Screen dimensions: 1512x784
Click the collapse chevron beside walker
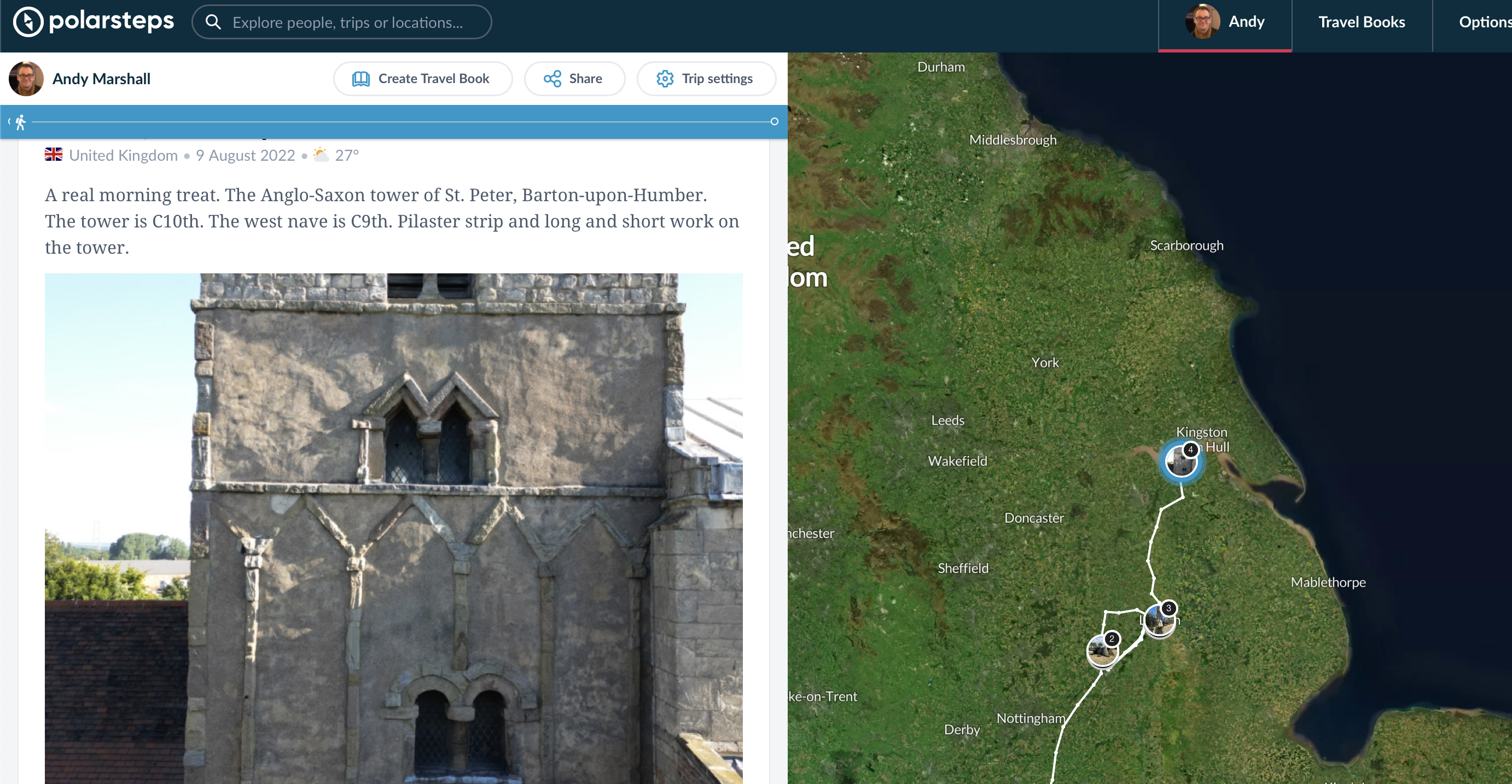pyautogui.click(x=9, y=121)
